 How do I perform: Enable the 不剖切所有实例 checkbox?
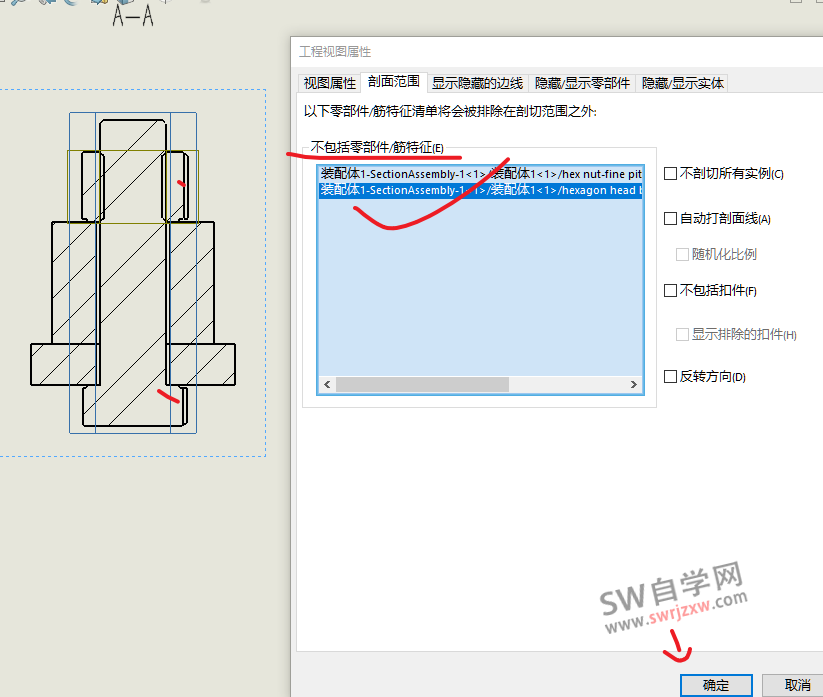[x=671, y=173]
